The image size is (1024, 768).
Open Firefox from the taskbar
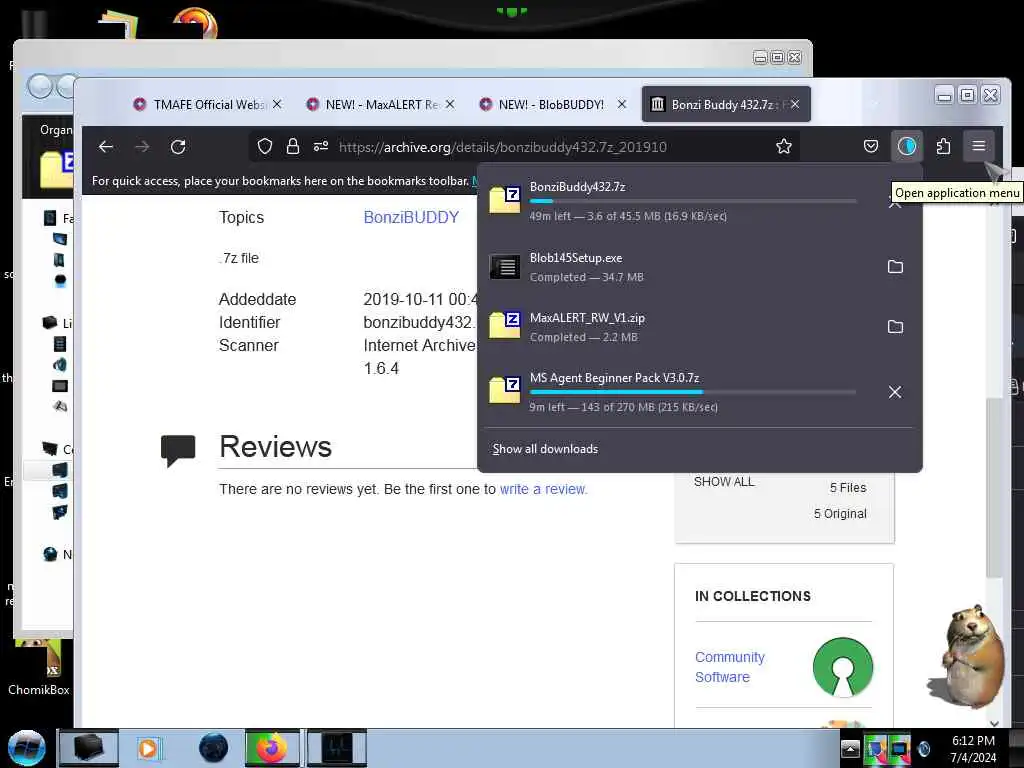click(272, 748)
